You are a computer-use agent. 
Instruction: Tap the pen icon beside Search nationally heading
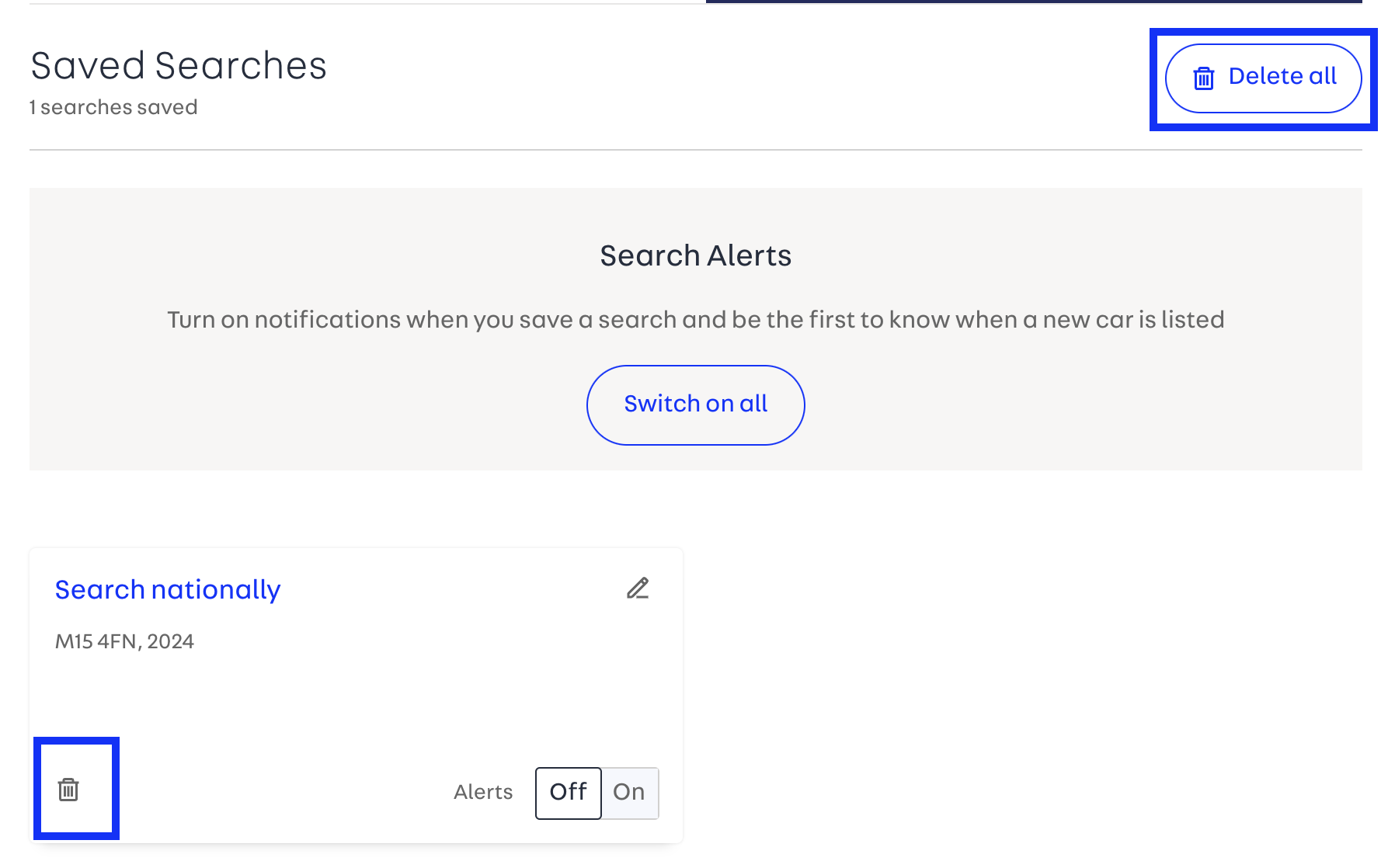click(638, 589)
